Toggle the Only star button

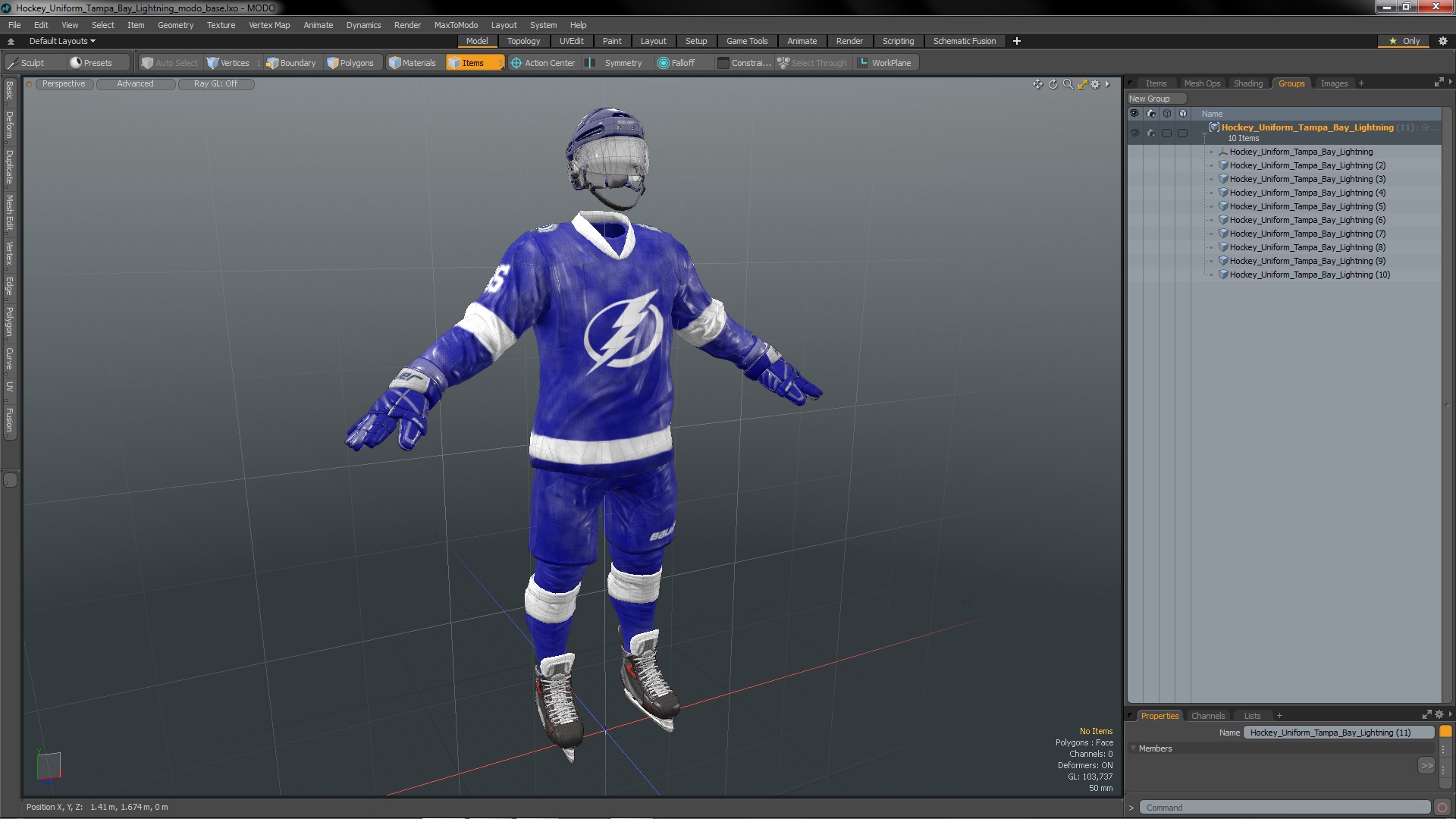click(x=1404, y=41)
